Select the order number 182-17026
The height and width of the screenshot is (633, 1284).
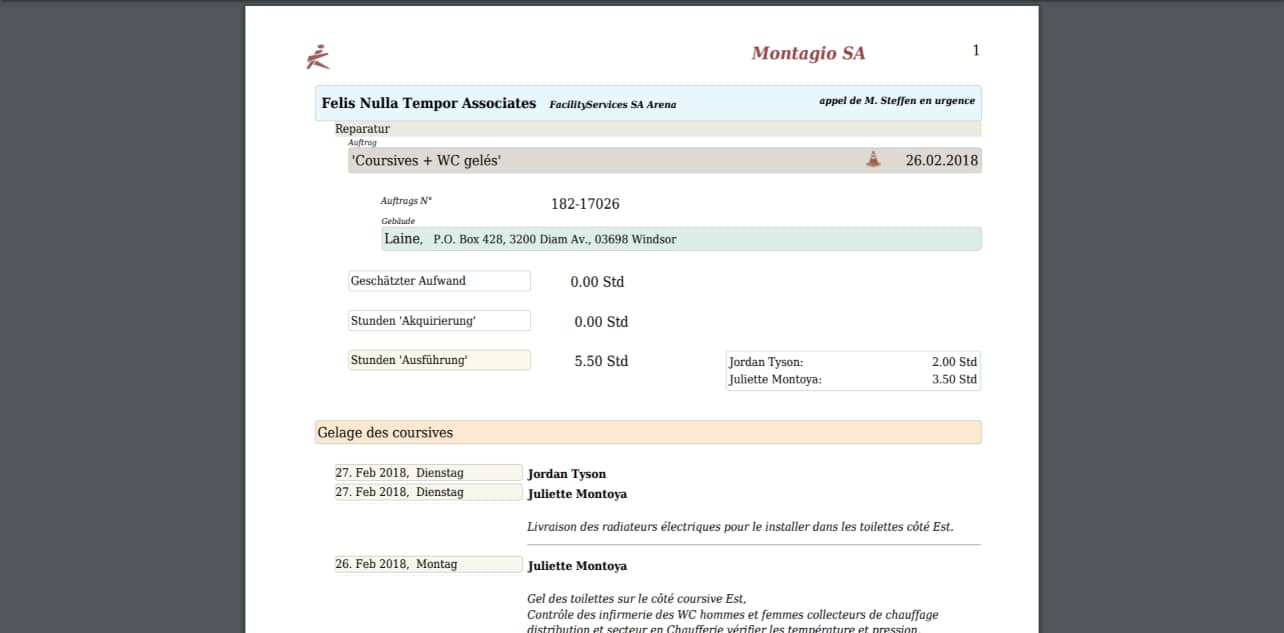[x=585, y=204]
